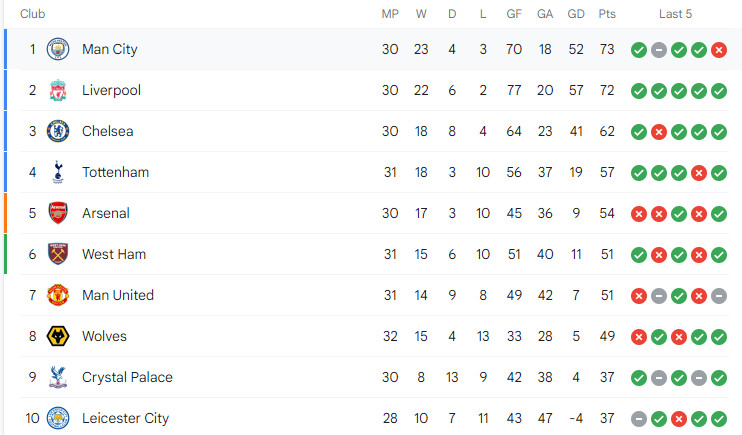Click the Pts column header
Image resolution: width=742 pixels, height=435 pixels.
(607, 14)
